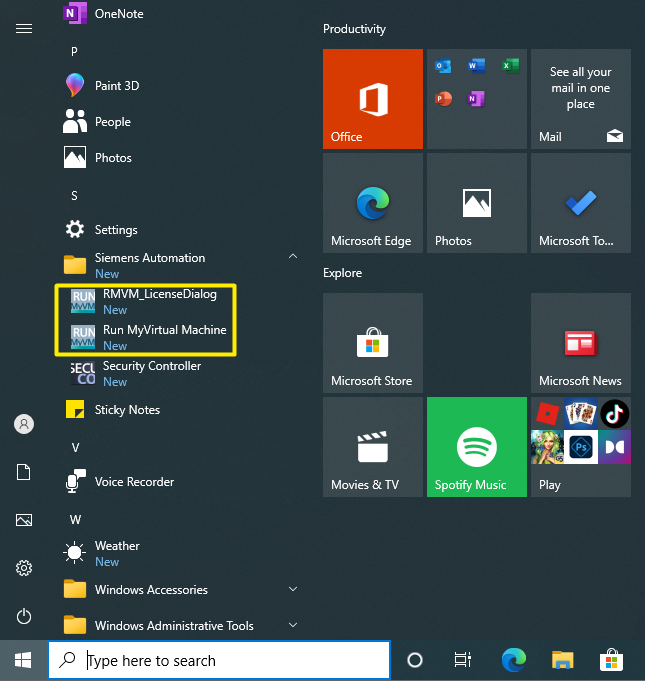Jump to letter V section header

[75, 448]
